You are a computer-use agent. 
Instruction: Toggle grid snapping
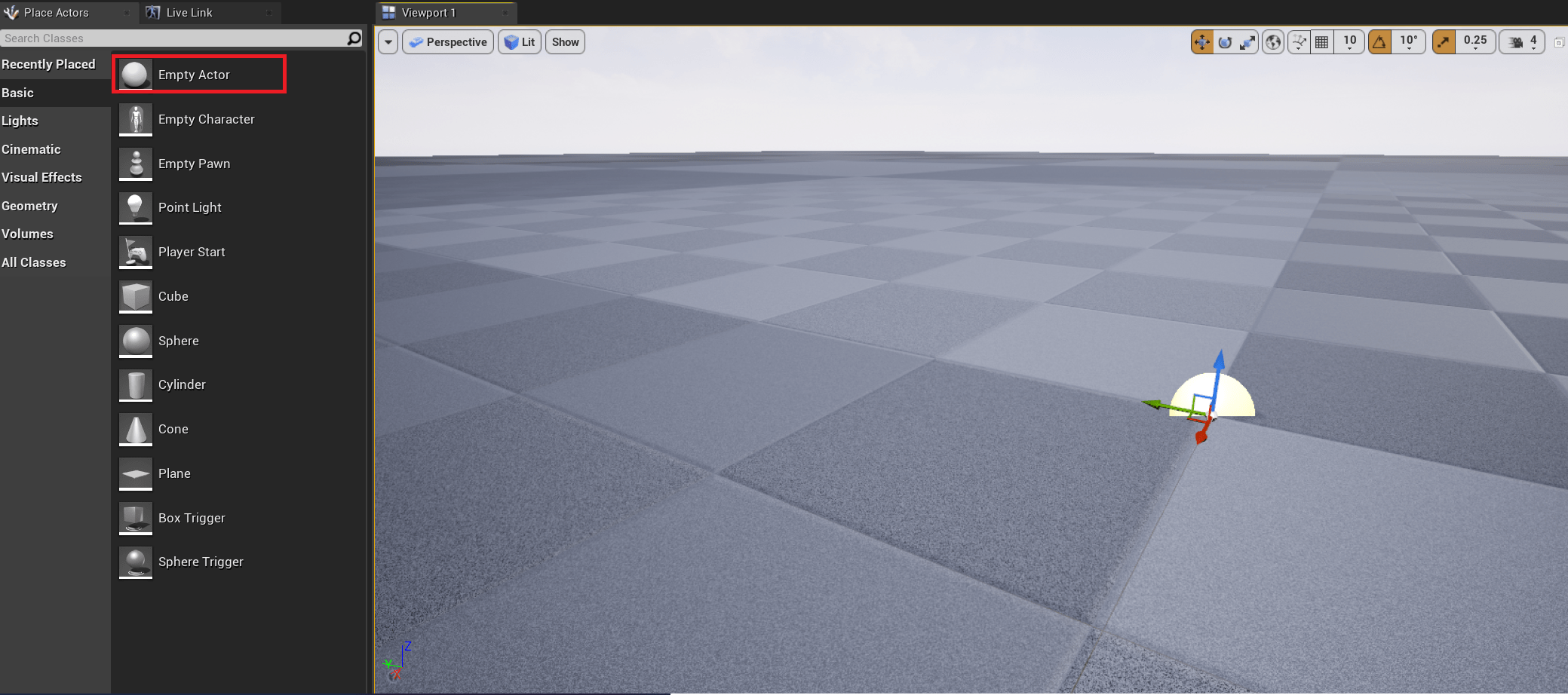pos(1321,41)
